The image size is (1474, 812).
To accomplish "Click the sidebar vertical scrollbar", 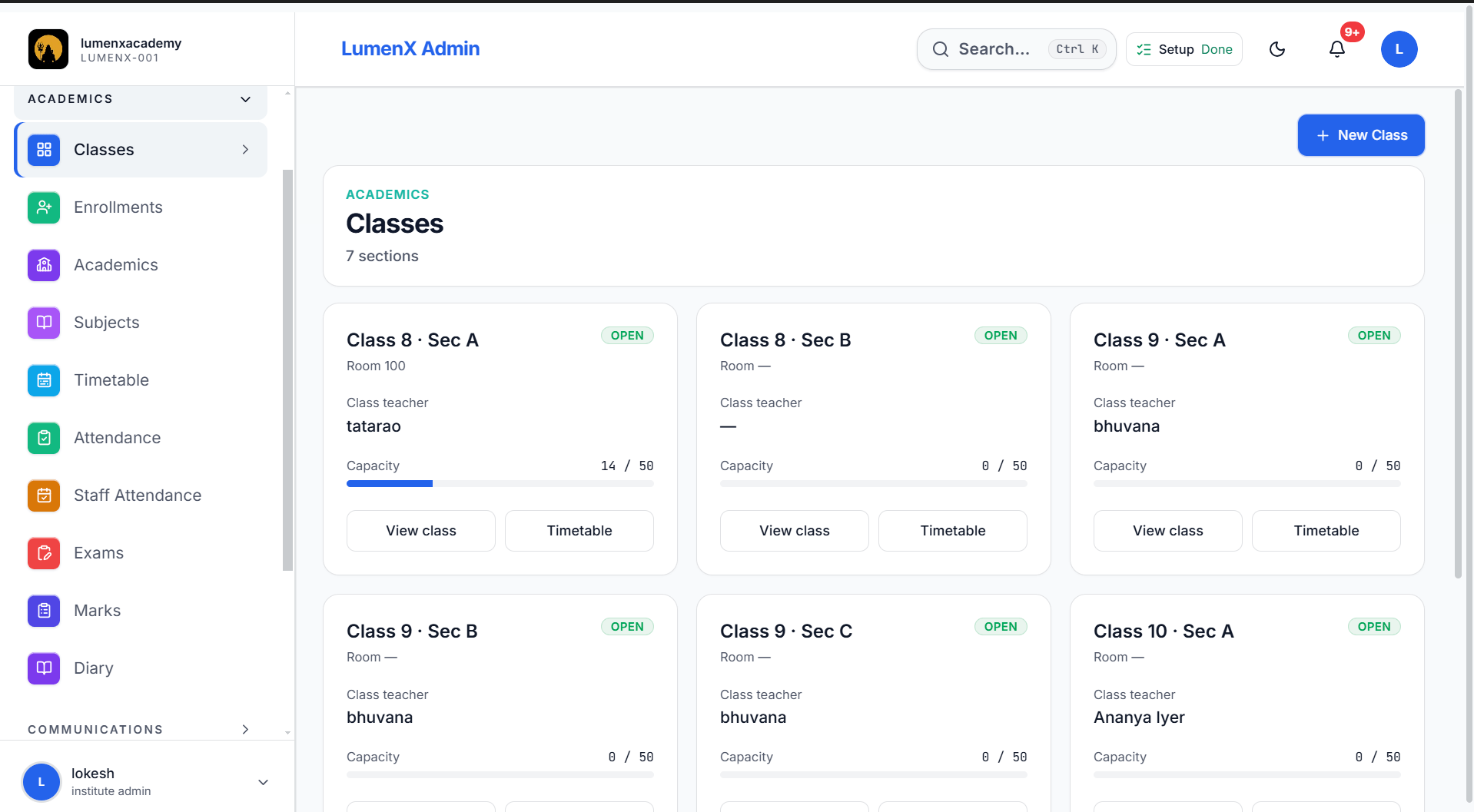I will click(x=288, y=370).
